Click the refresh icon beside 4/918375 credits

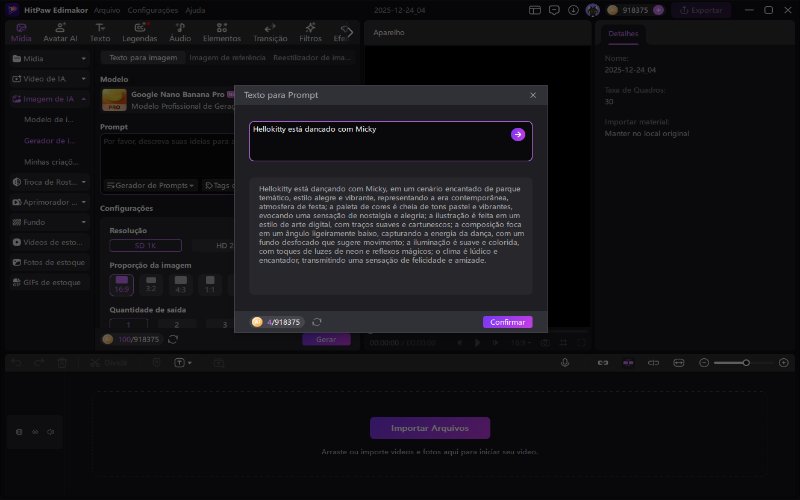point(317,322)
